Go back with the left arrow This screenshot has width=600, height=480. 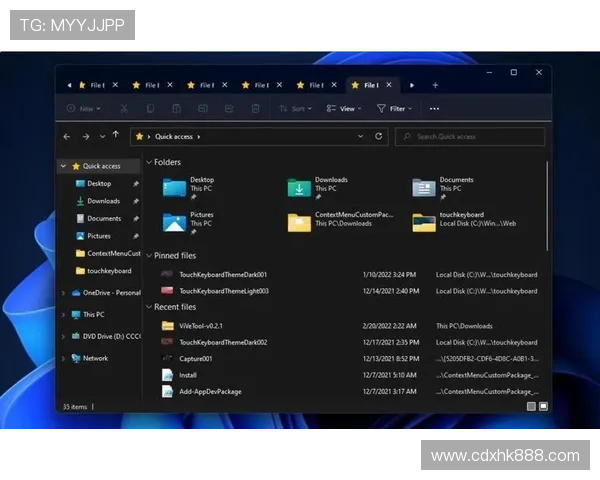[x=67, y=137]
